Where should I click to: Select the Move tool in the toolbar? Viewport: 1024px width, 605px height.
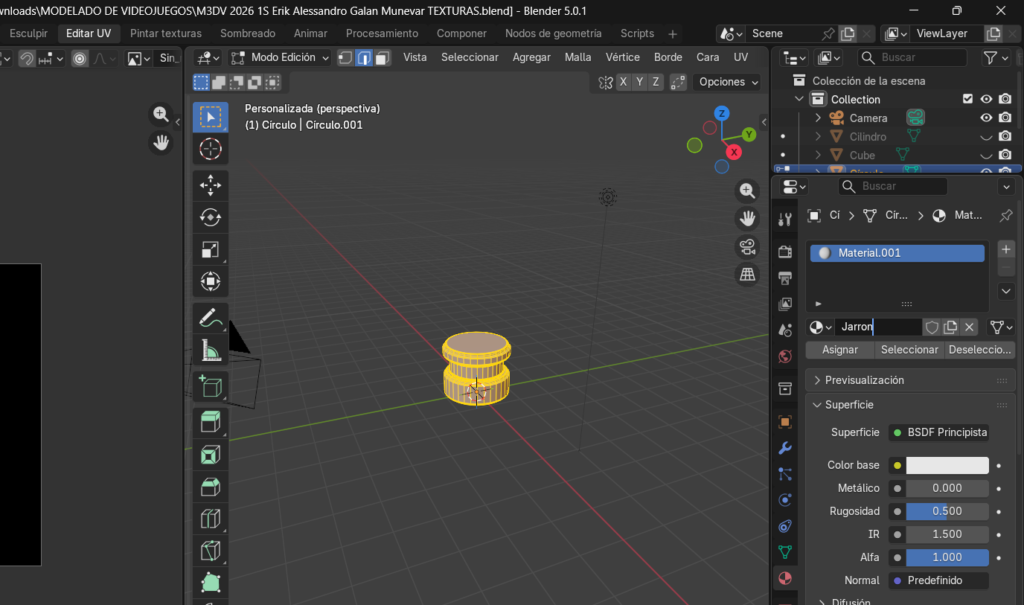tap(210, 184)
